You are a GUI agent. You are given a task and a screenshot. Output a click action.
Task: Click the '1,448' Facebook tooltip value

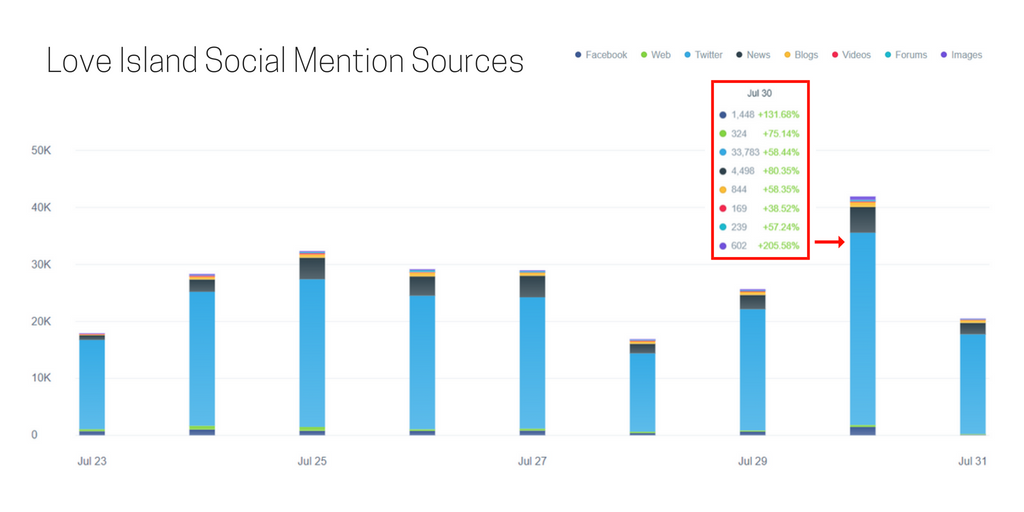[x=743, y=115]
